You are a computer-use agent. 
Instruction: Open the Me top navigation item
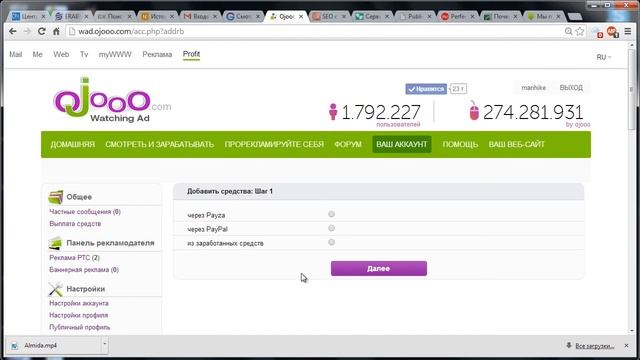[38, 54]
